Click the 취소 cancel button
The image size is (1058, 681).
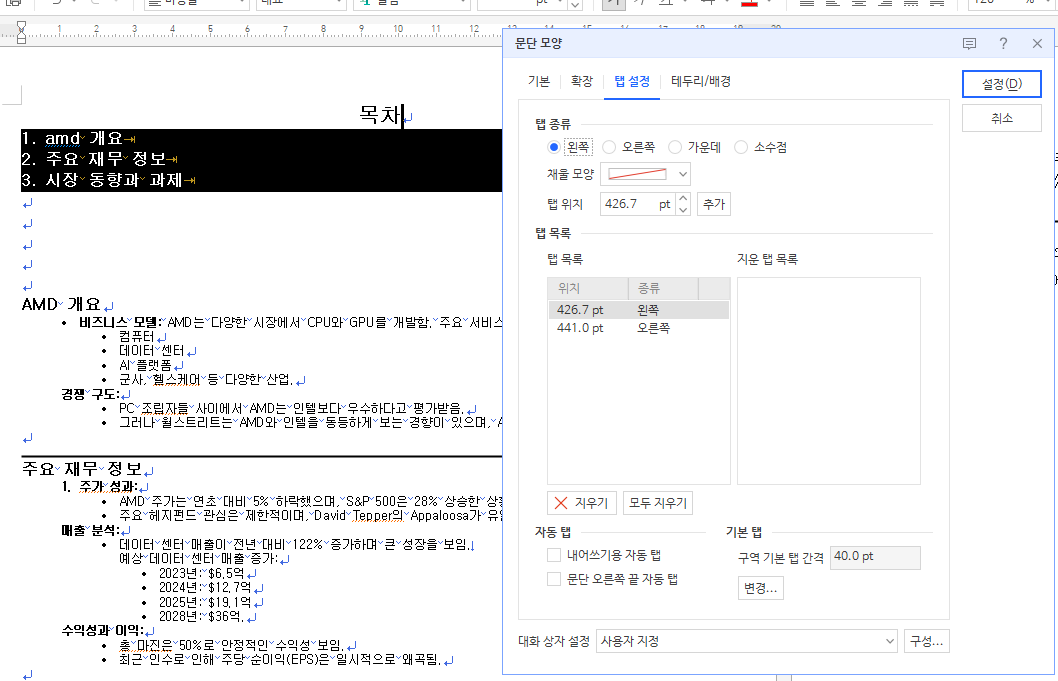(x=1001, y=118)
